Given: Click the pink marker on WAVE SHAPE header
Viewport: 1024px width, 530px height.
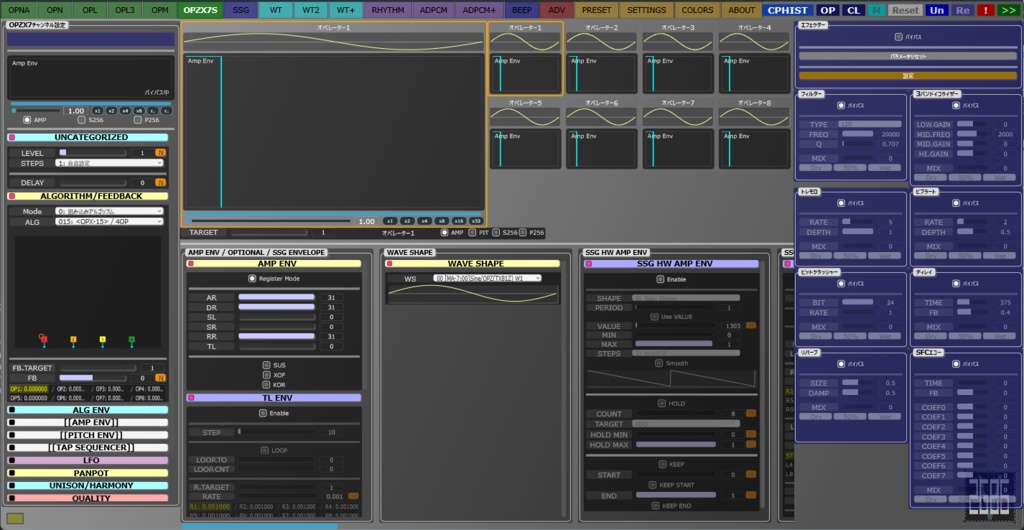Looking at the screenshot, I should [390, 264].
